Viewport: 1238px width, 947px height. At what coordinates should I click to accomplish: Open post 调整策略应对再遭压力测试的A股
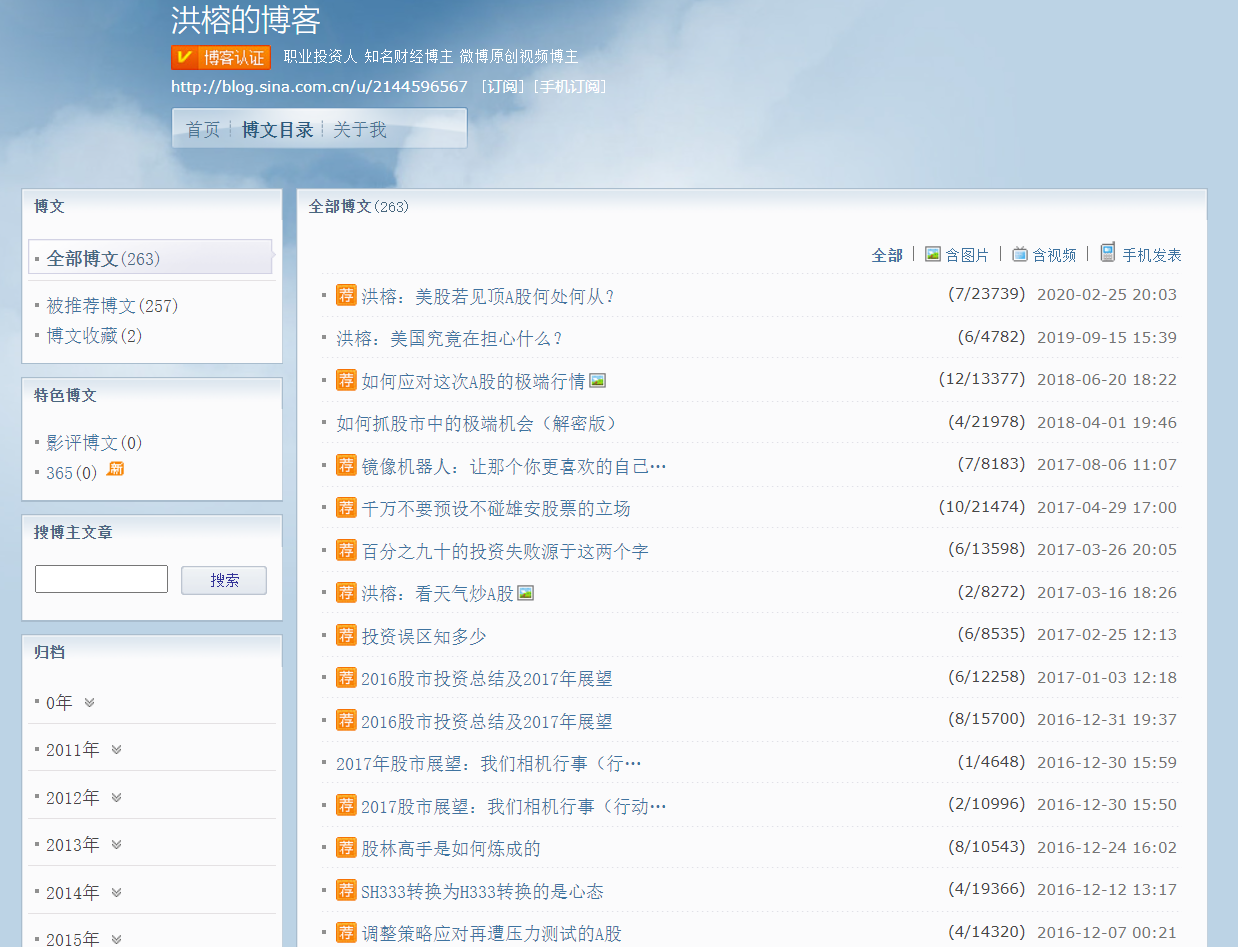tap(491, 934)
